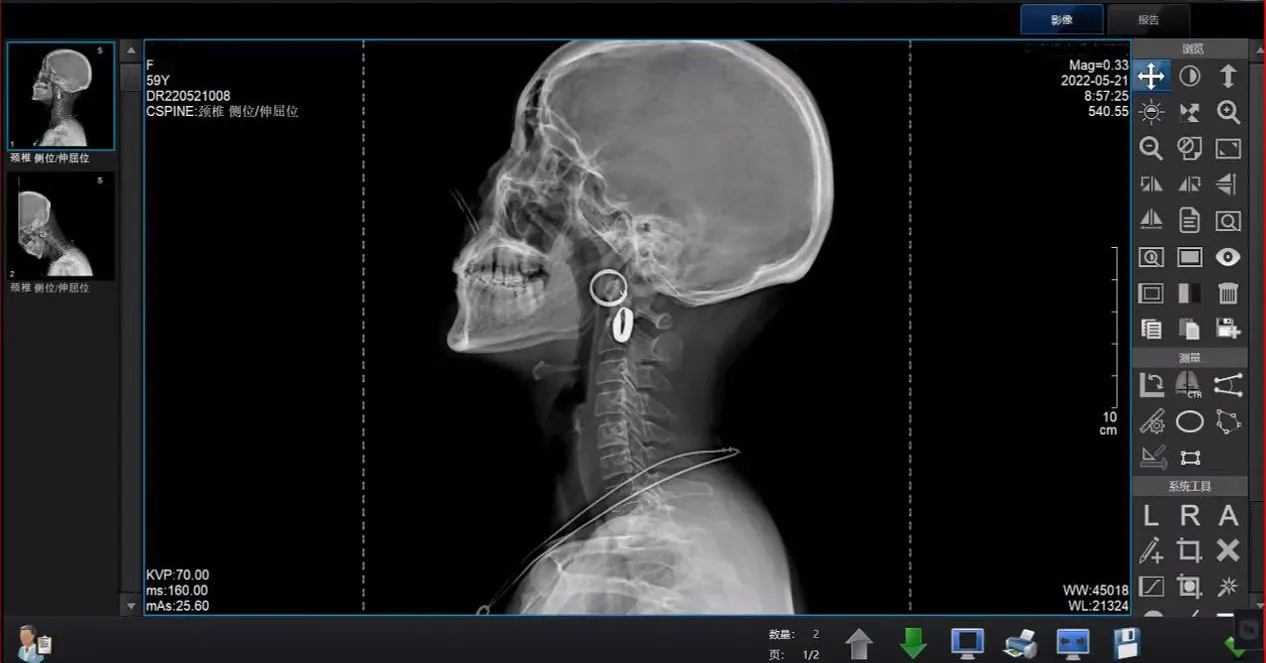This screenshot has height=663, width=1266.
Task: Collapse the 系统工具 system tools section
Action: (x=1190, y=486)
